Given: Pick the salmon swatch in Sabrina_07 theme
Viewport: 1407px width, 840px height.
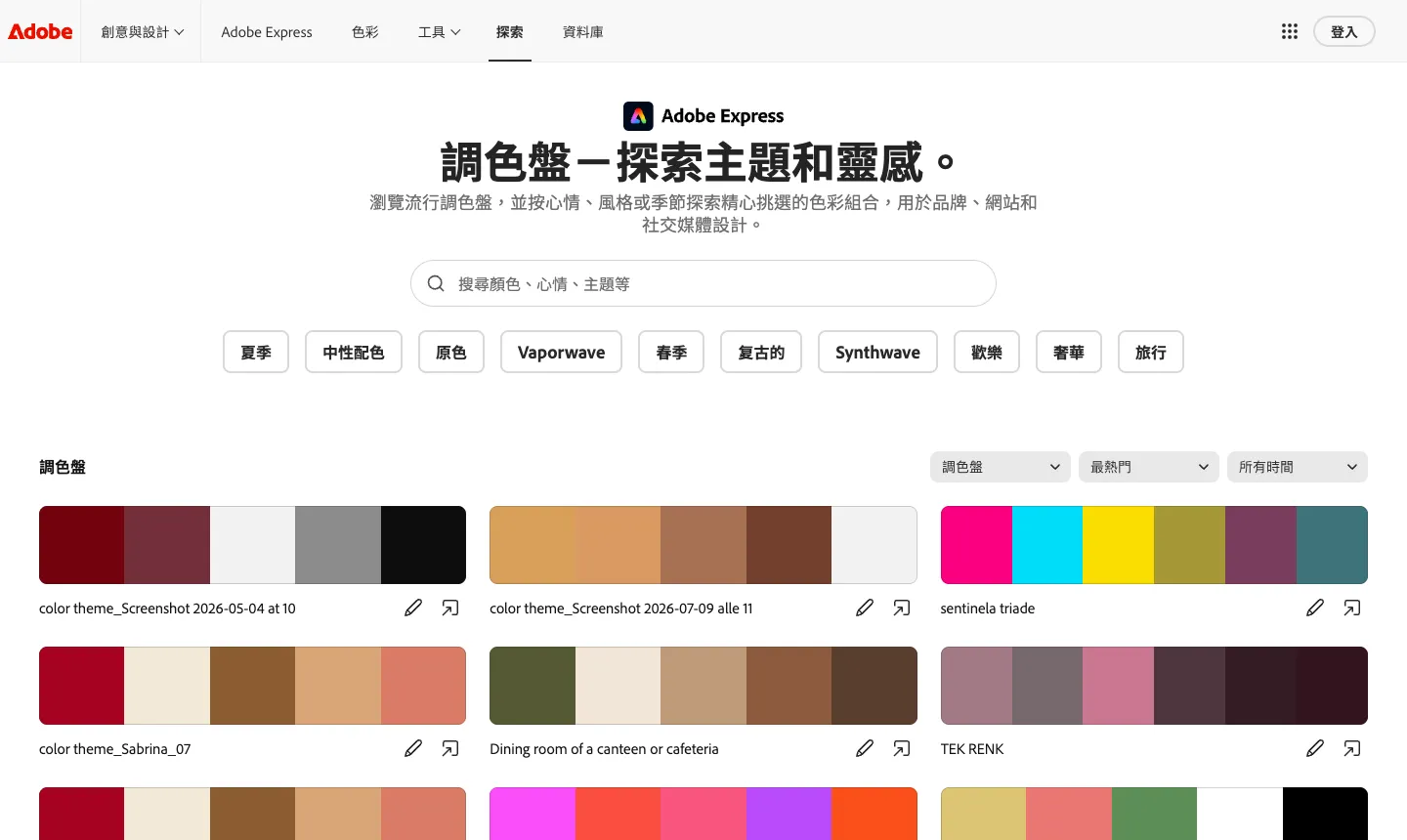Looking at the screenshot, I should click(x=423, y=686).
